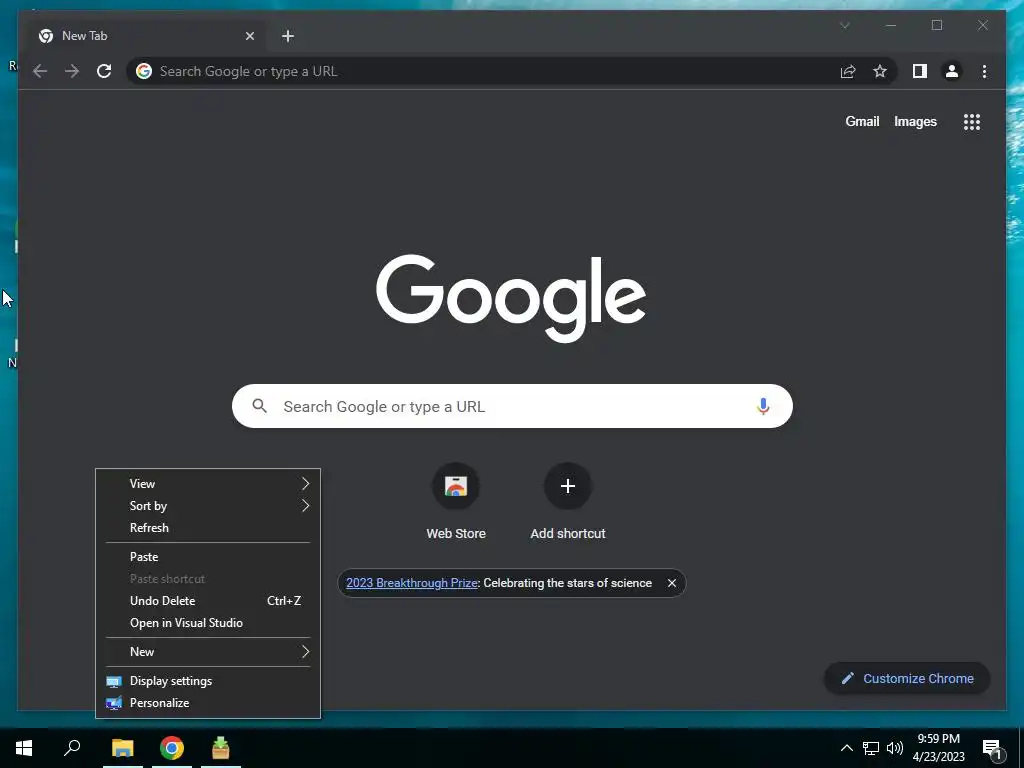Screen dimensions: 1024x768
Task: Open the Windows Start menu
Action: 24,748
